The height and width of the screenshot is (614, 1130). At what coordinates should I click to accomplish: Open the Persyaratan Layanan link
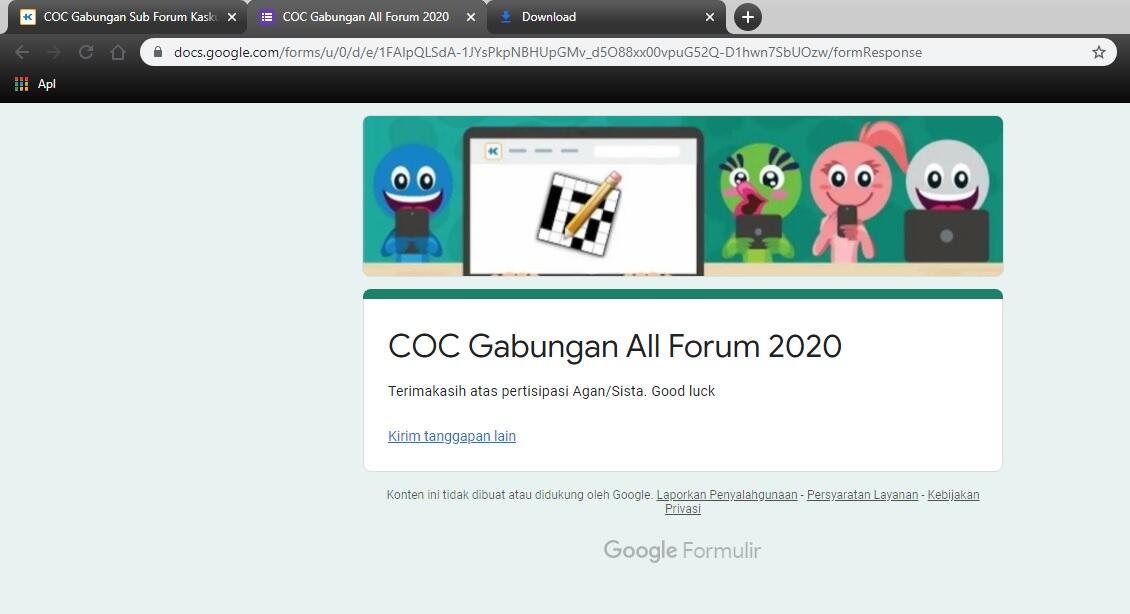click(x=862, y=494)
